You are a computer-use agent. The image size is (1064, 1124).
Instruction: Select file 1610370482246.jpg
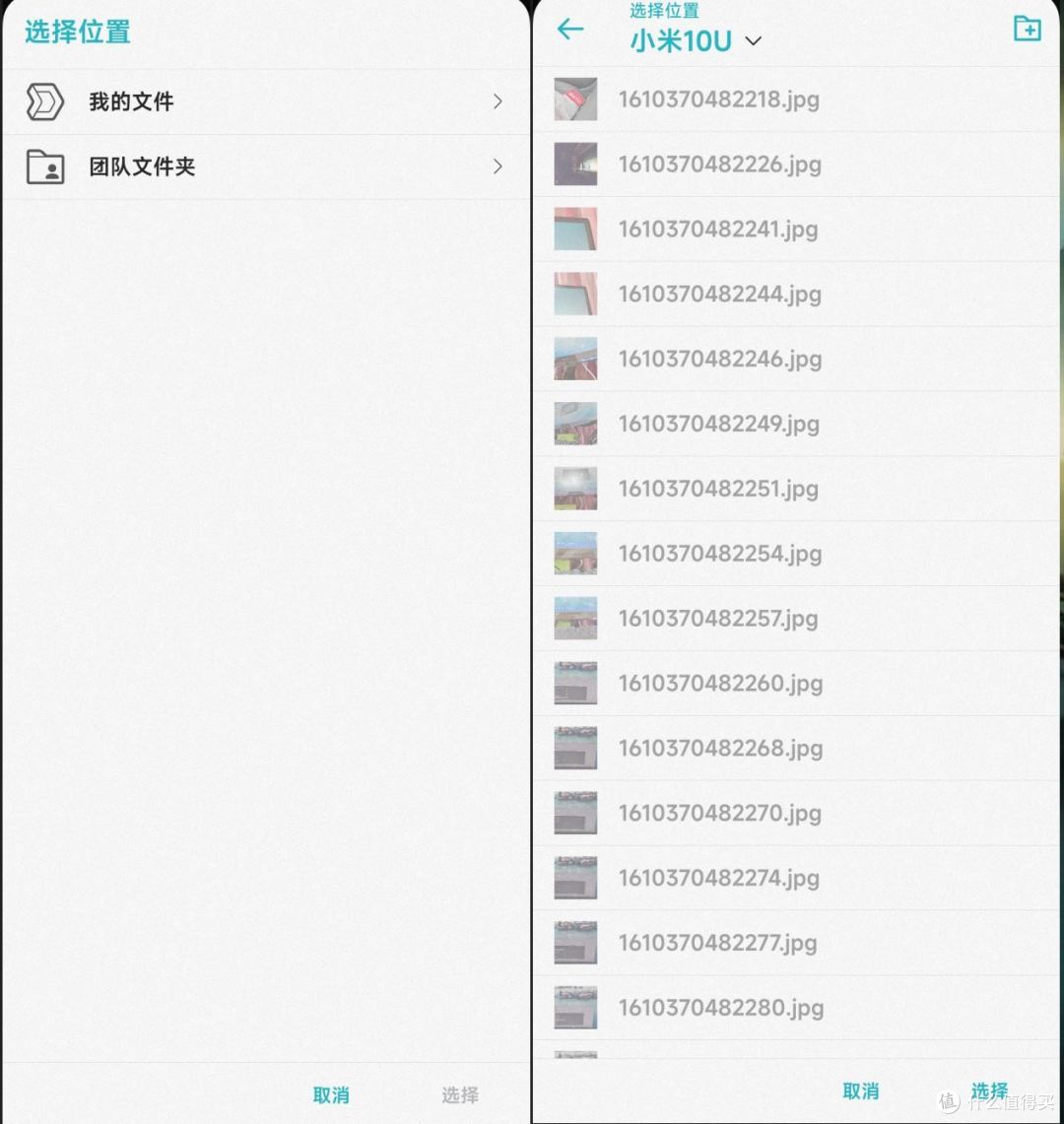797,359
